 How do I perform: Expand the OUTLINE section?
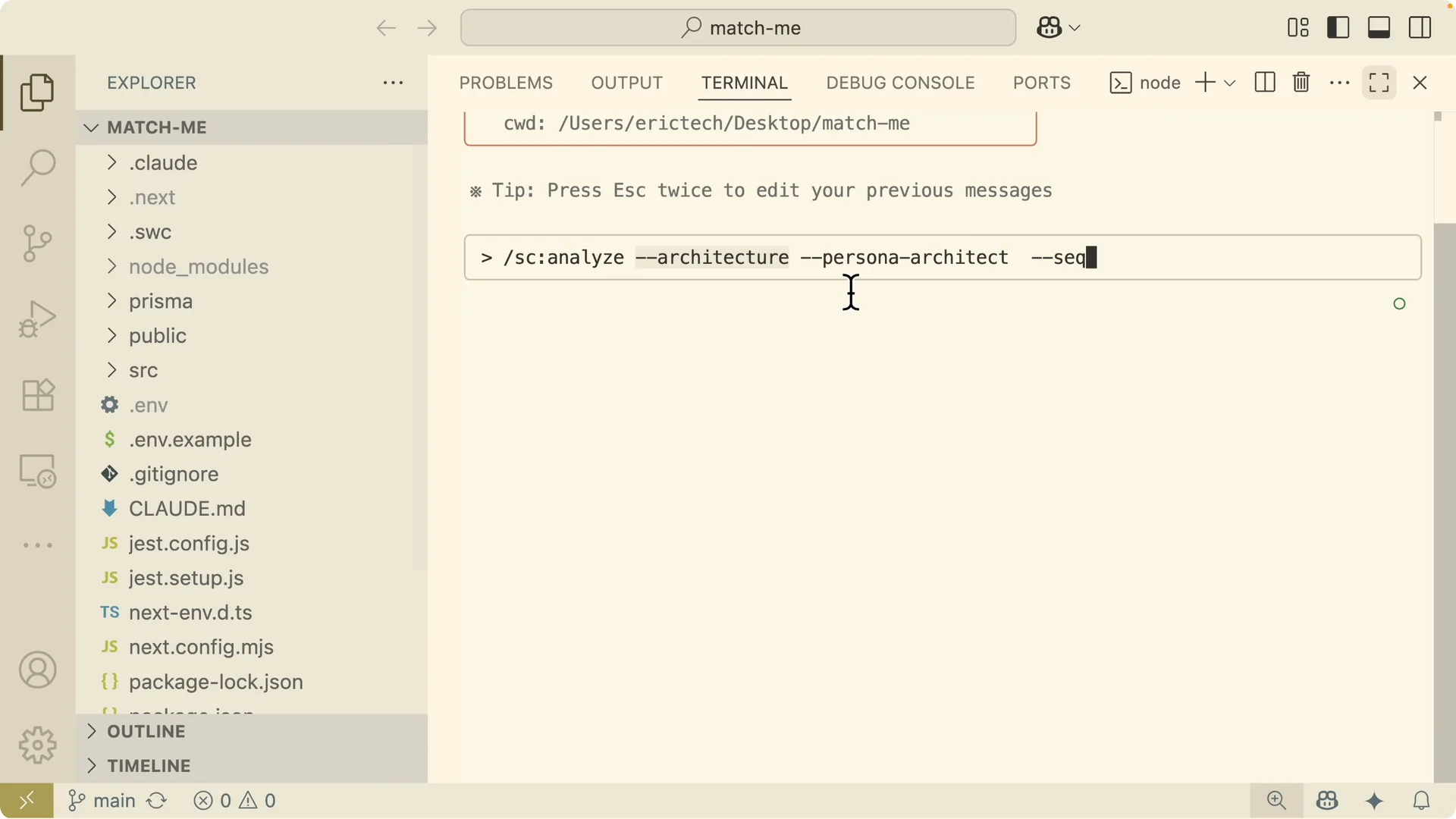(252, 732)
